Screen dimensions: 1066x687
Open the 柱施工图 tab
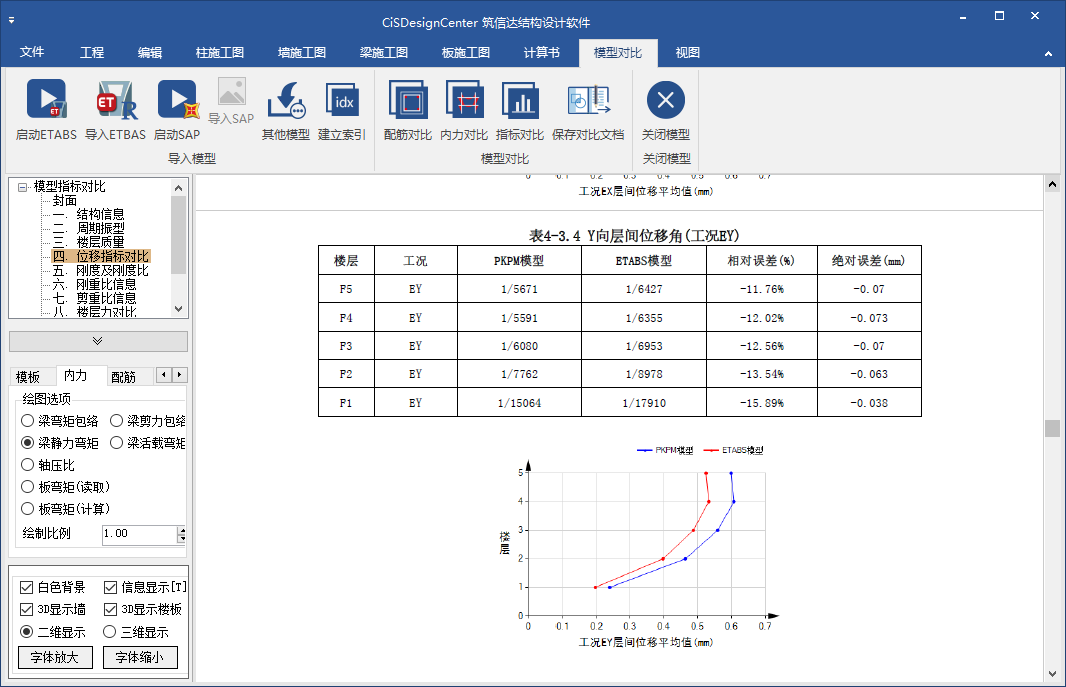[x=220, y=52]
